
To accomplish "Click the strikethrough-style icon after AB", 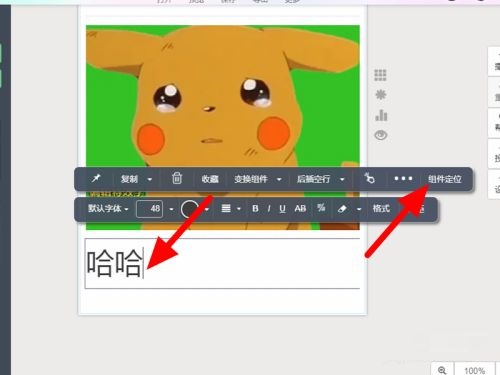I will (321, 208).
